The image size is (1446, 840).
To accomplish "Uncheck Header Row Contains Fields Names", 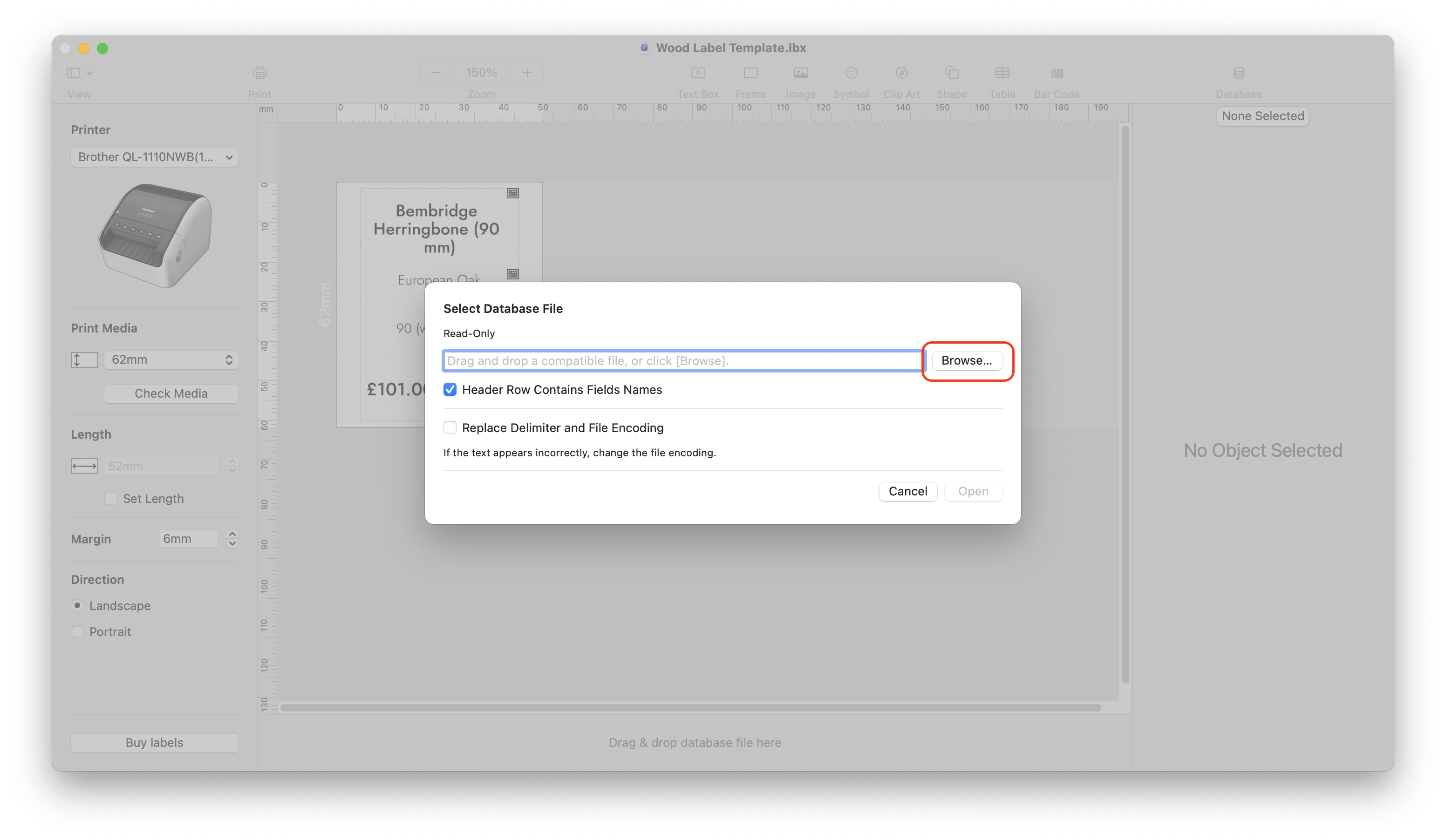I will (x=450, y=390).
